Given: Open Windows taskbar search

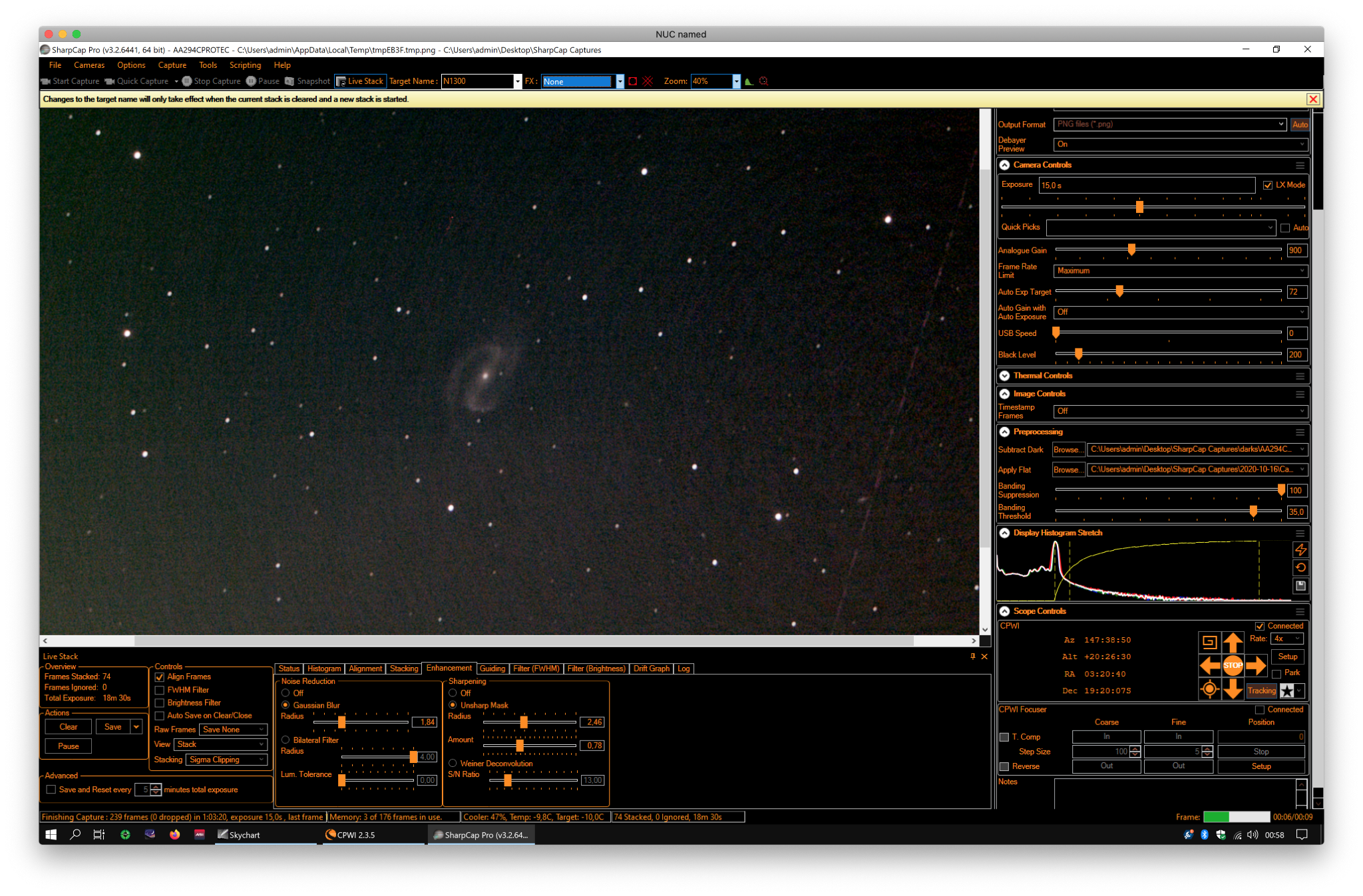Looking at the screenshot, I should [75, 835].
